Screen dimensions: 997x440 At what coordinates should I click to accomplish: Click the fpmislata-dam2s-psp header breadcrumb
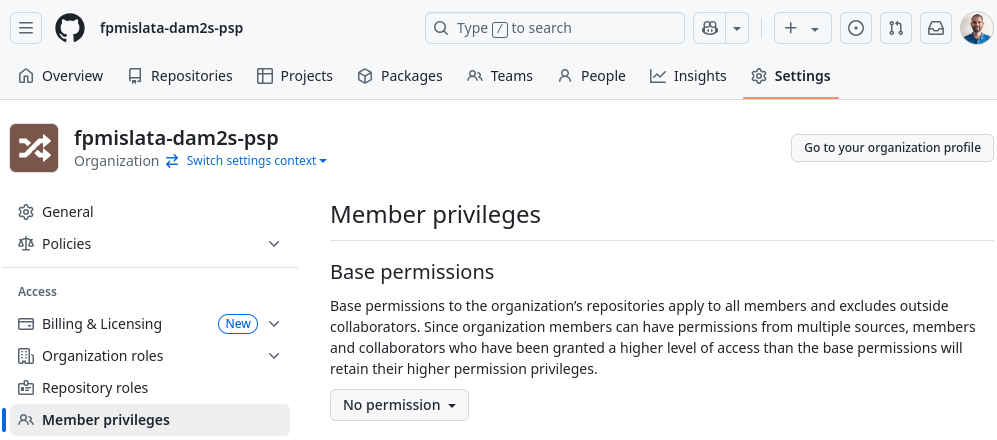[171, 28]
